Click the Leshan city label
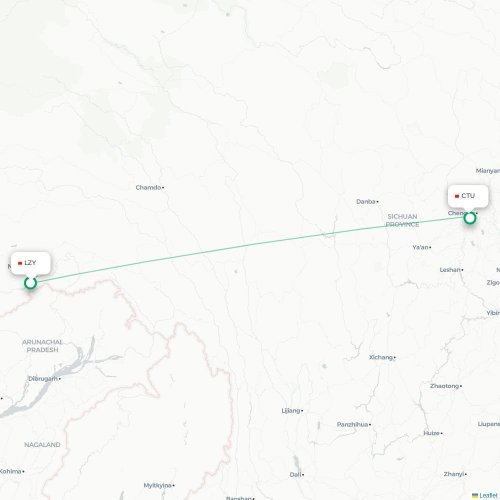Screen dimensions: 500x500 pos(450,270)
